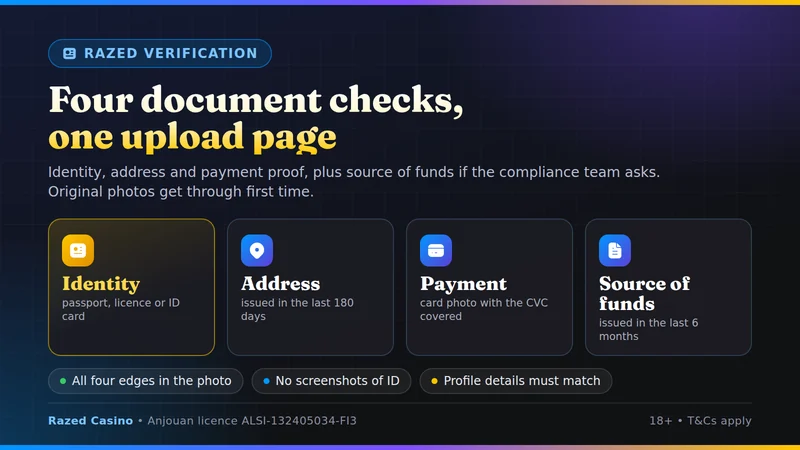Open the Razed Casino footer link
The width and height of the screenshot is (800, 450).
click(x=90, y=421)
